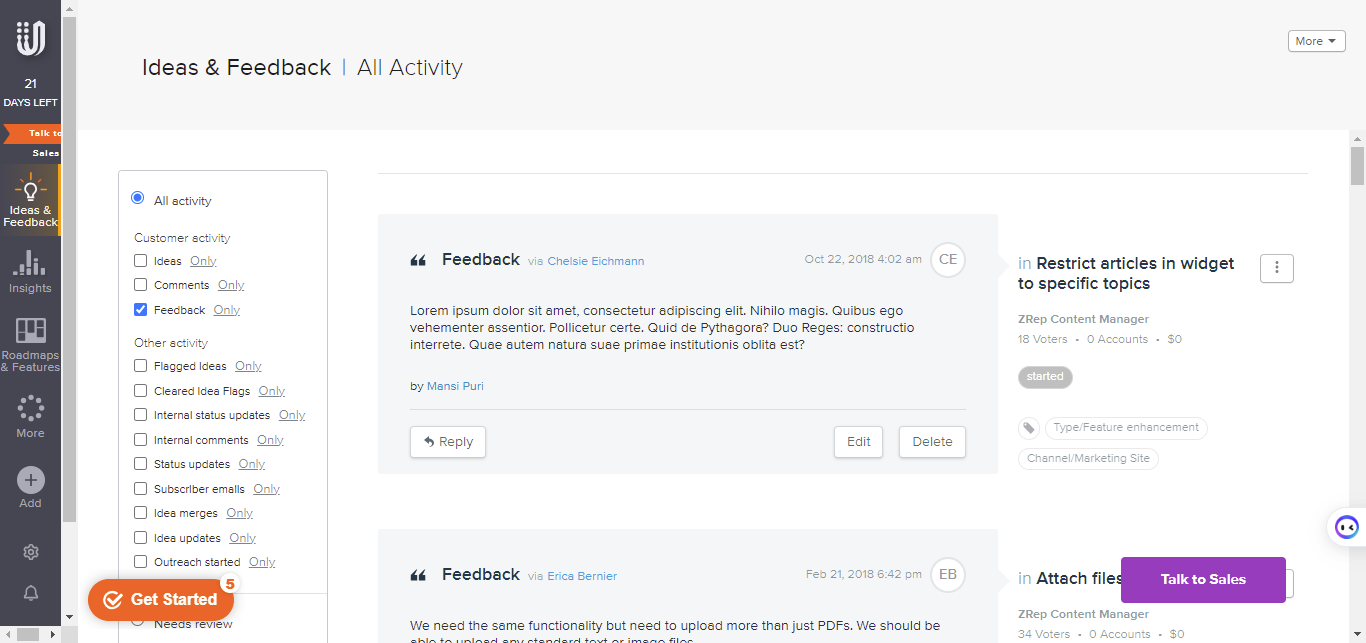Open the Settings gear in the sidebar
The height and width of the screenshot is (643, 1366).
click(30, 551)
